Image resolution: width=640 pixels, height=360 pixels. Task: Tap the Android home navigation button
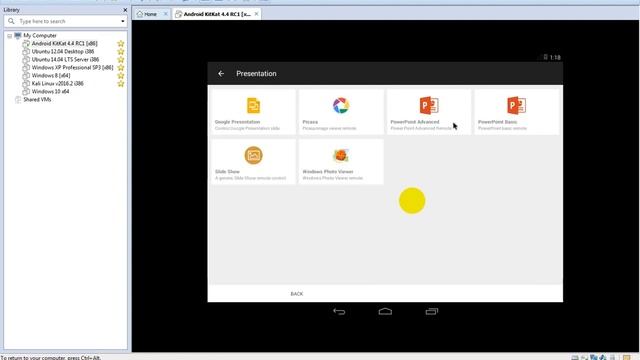[x=385, y=311]
